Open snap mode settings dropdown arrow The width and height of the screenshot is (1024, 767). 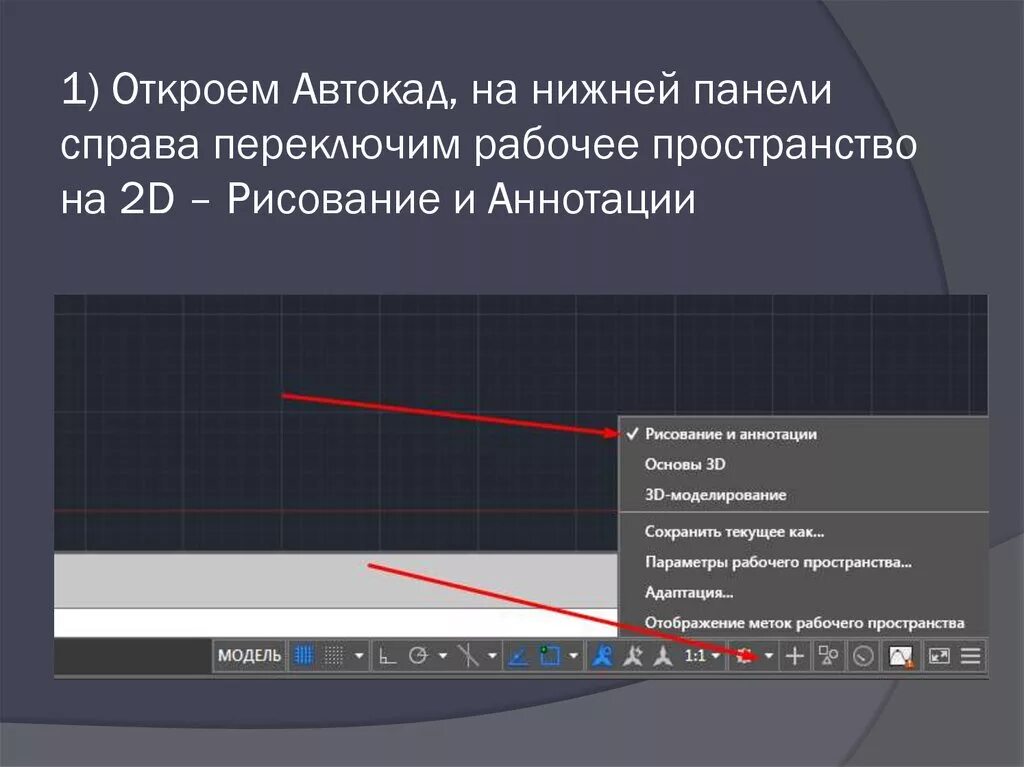[x=359, y=655]
